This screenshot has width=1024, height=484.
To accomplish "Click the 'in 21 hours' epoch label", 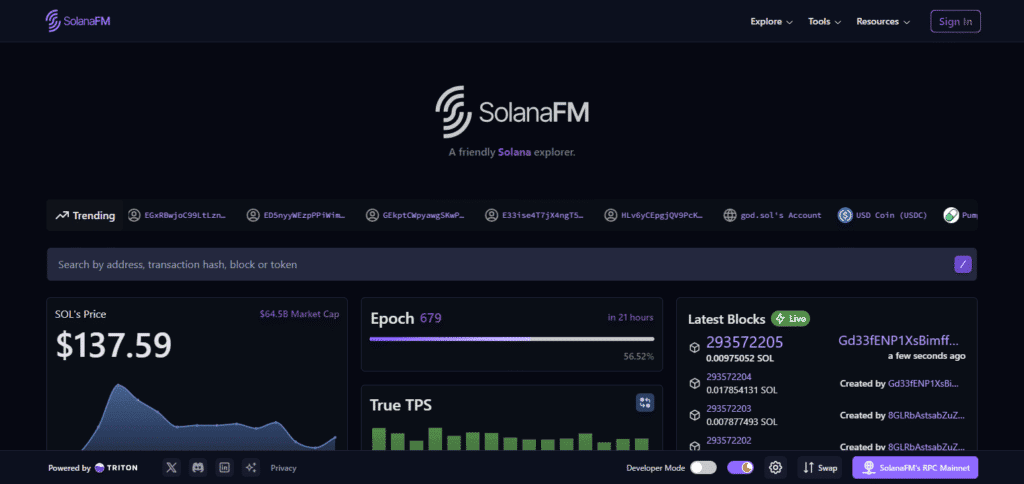I will pos(630,317).
